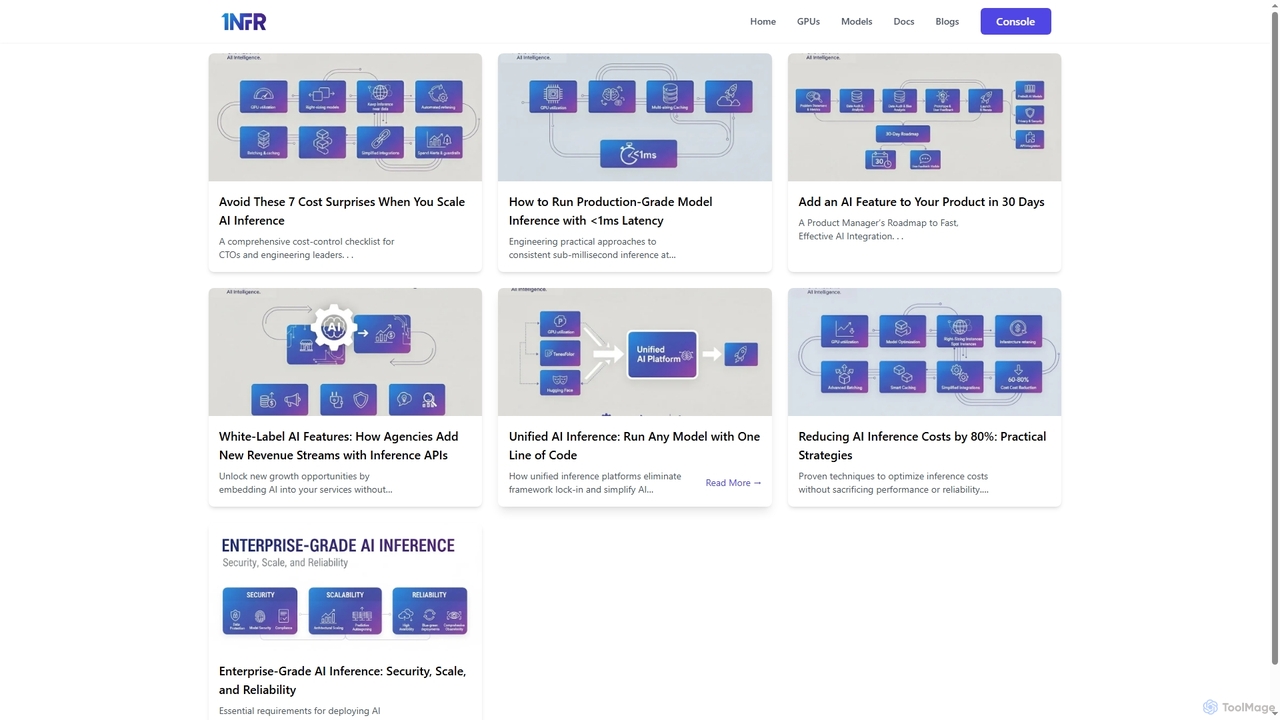Click 'How unified inference platforms eliminate' description
The image size is (1280, 720).
(x=595, y=483)
